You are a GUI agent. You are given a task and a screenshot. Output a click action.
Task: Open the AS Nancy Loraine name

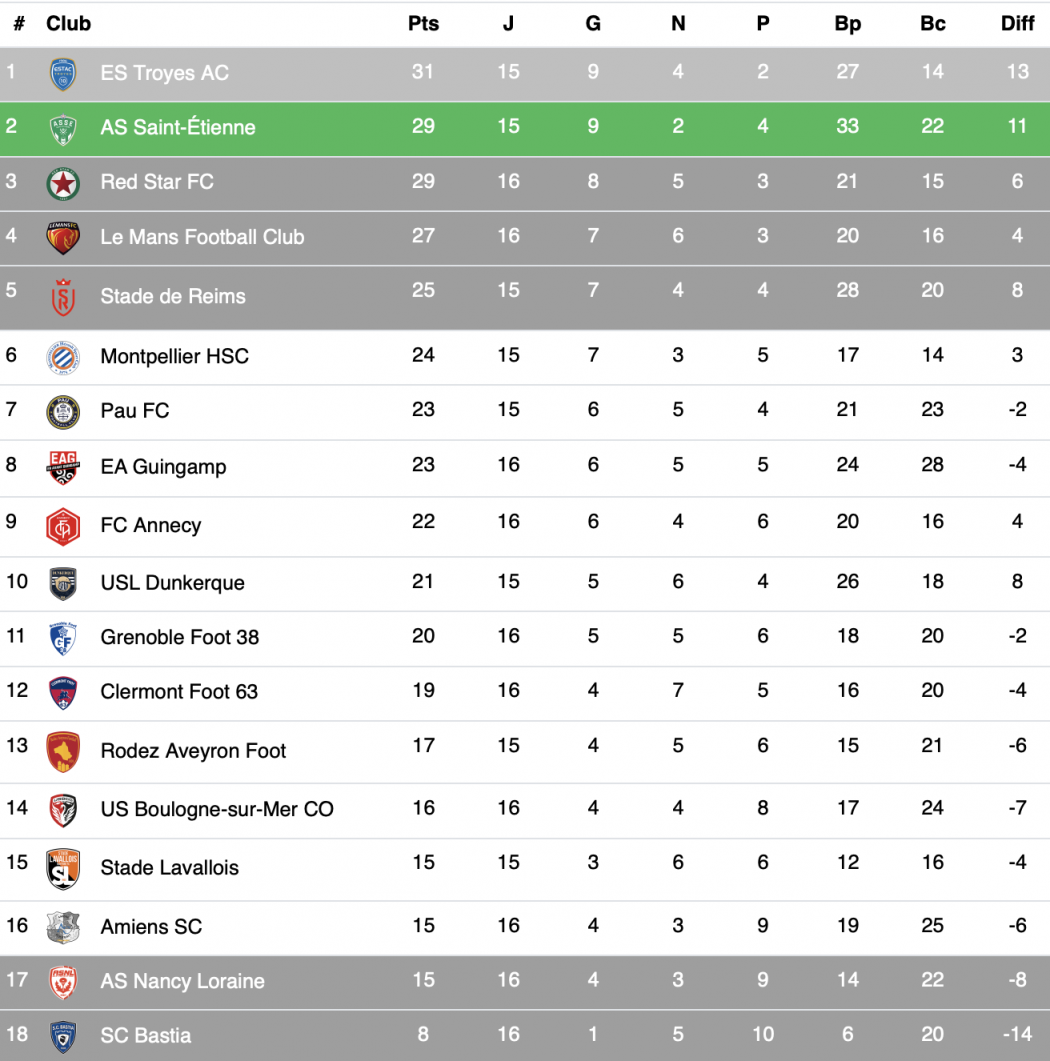point(182,982)
